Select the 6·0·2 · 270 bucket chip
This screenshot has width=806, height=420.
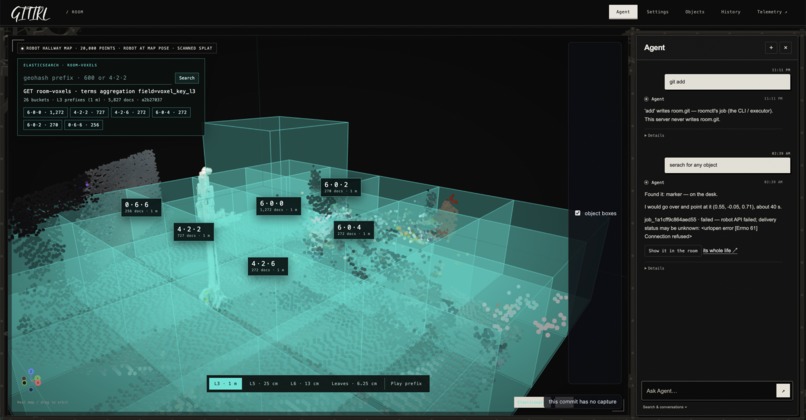43,124
